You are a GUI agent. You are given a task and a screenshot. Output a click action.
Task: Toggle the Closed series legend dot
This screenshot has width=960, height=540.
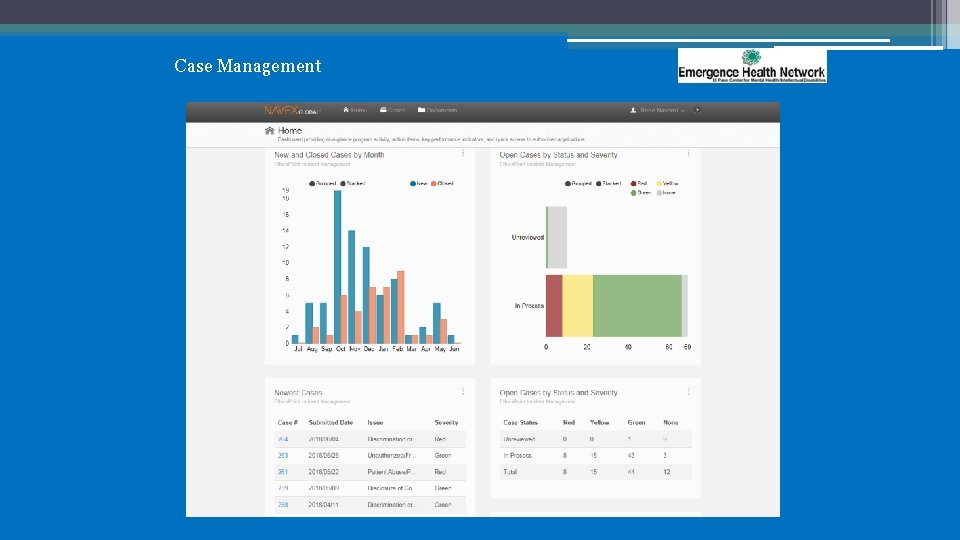tap(433, 184)
